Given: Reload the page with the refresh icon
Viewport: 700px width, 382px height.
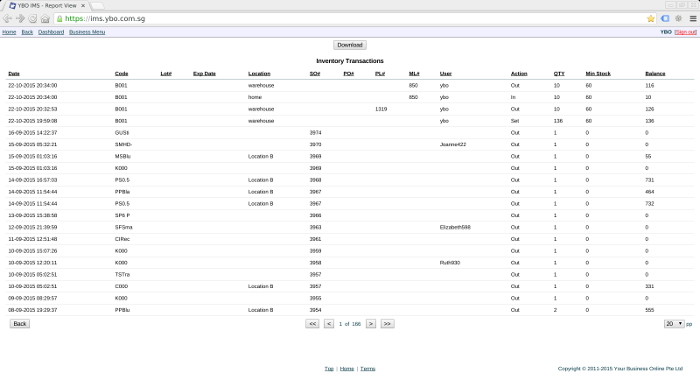Looking at the screenshot, I should click(x=33, y=19).
